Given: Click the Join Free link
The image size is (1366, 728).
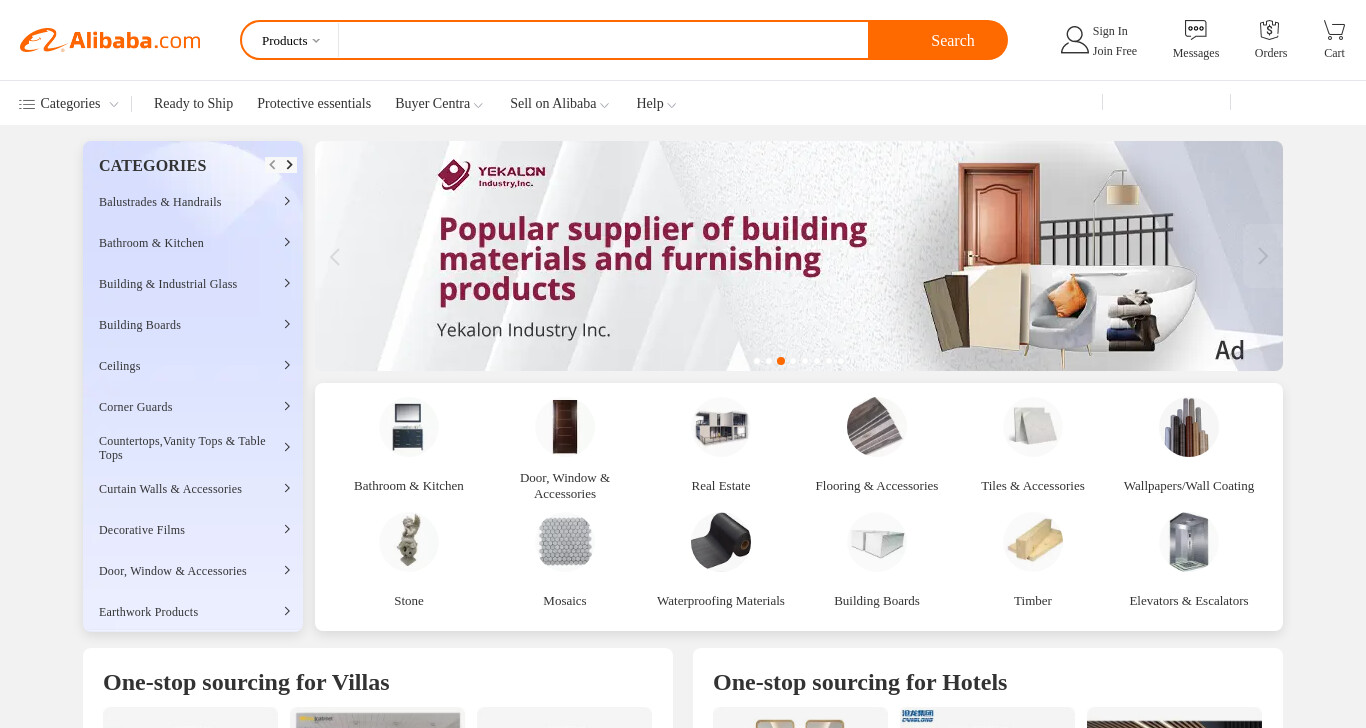Looking at the screenshot, I should [1114, 51].
